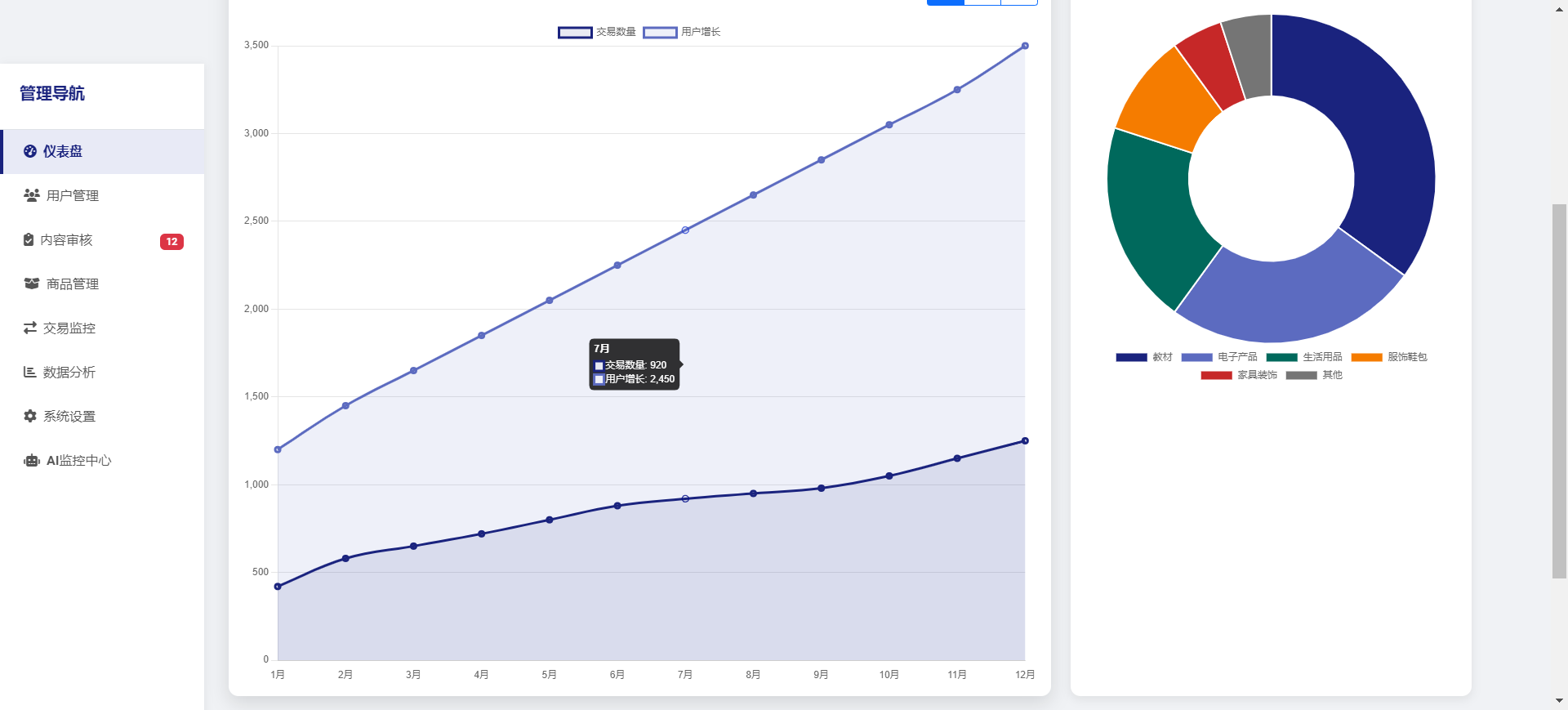Click the 1,000 y-axis label

[x=256, y=484]
